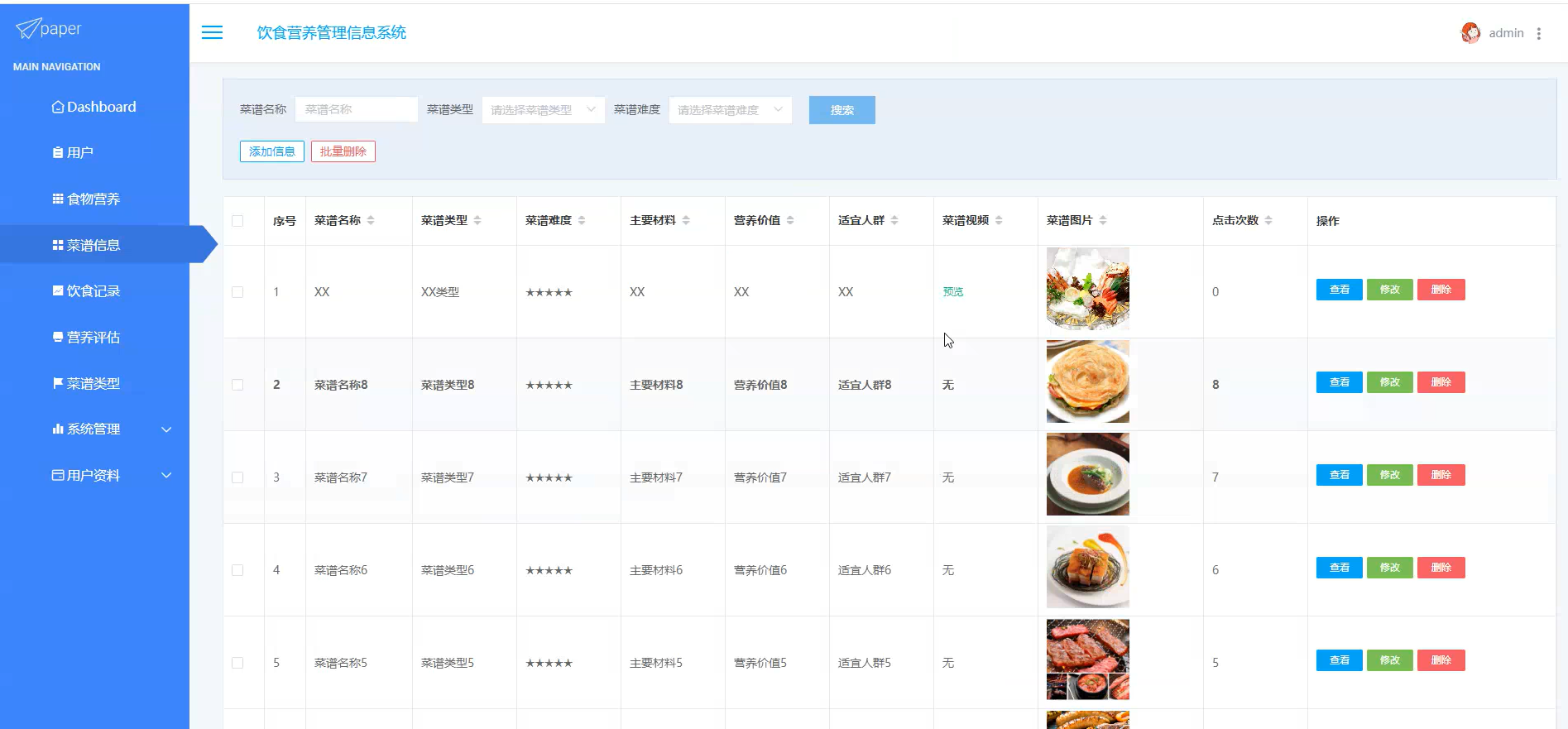Click 修改 for 菜谱名称8 row

tap(1390, 382)
